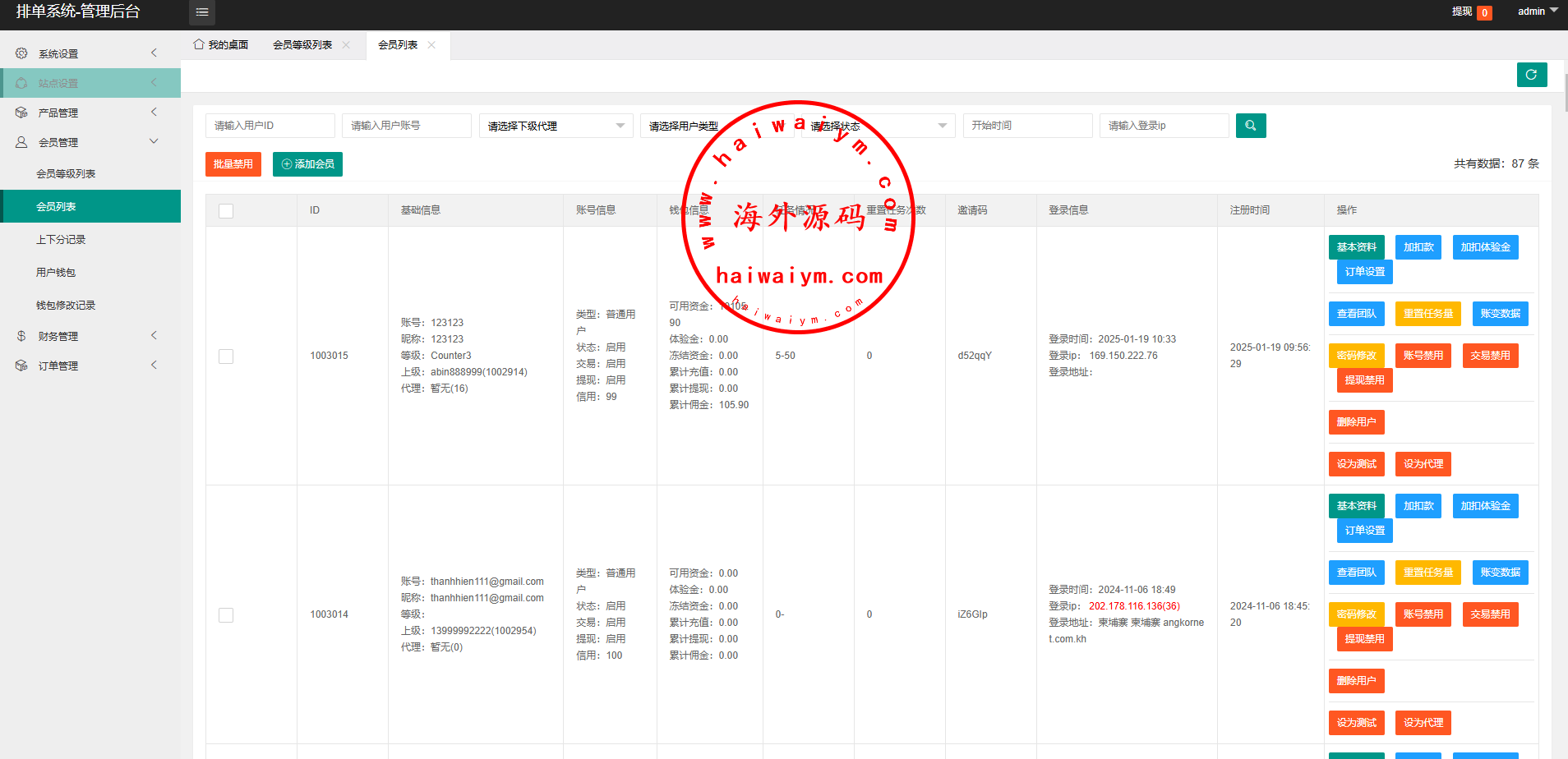Viewport: 1568px width, 759px height.
Task: Open the admin user dropdown menu
Action: [1537, 11]
